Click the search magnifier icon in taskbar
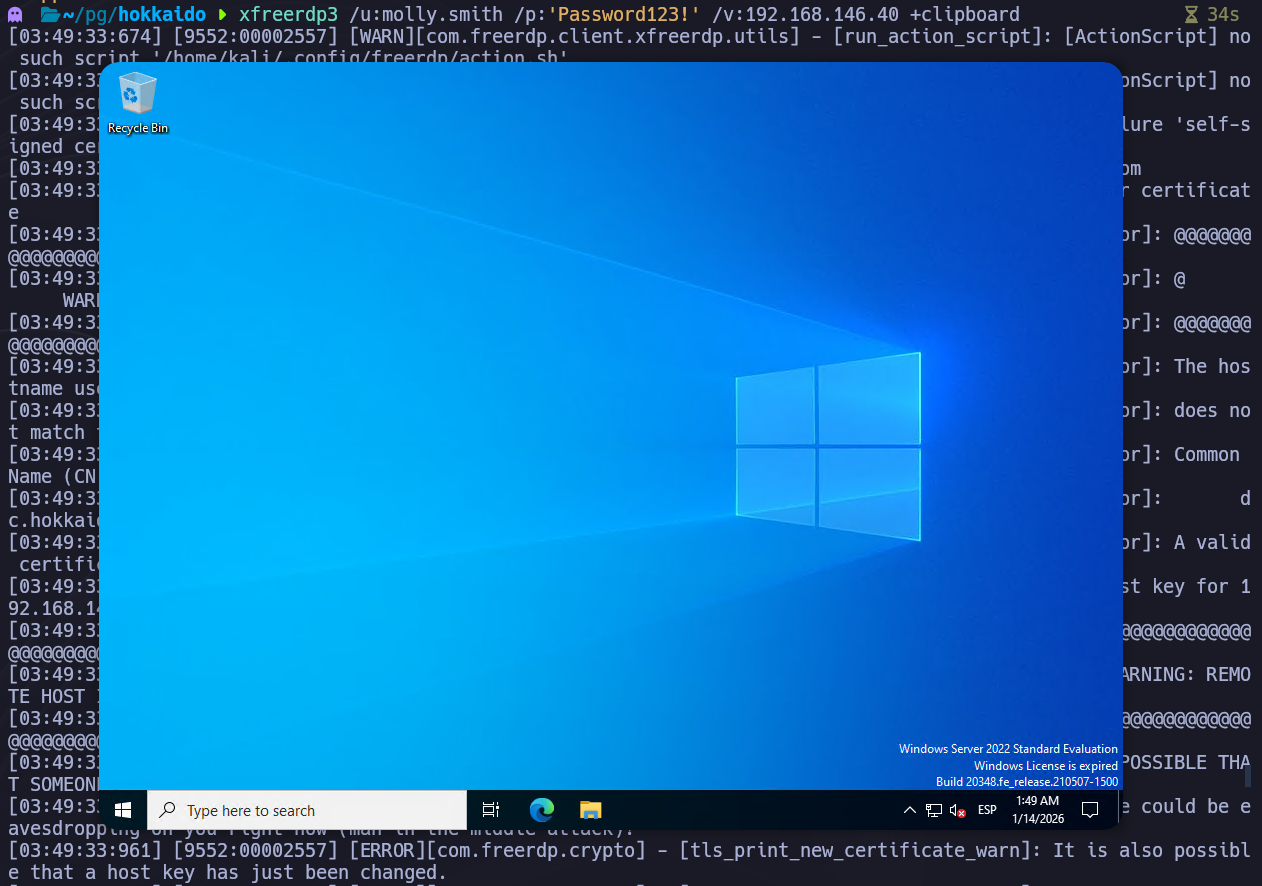1262x886 pixels. point(168,810)
